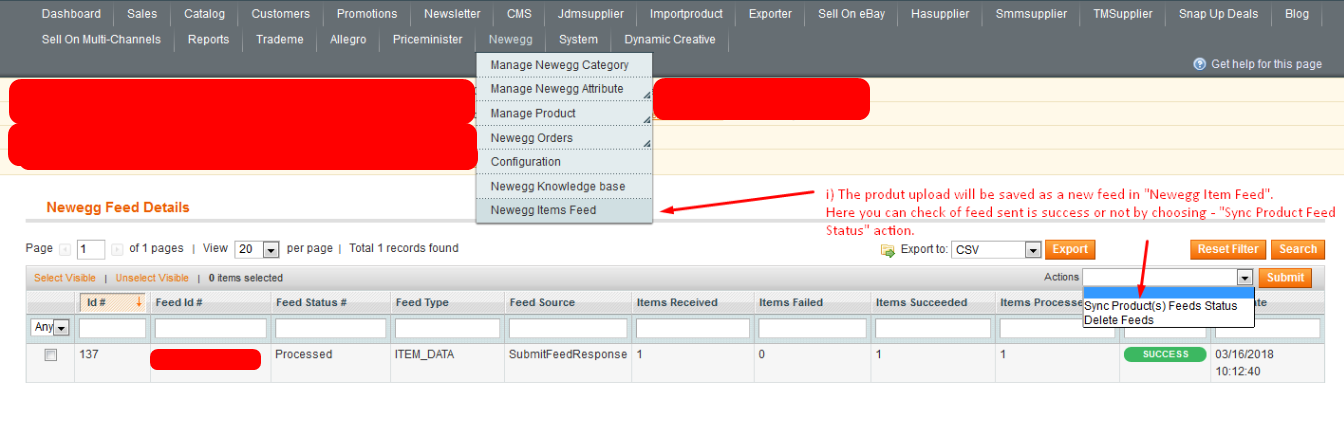Select Manage Newegg Category menu entry
Viewport: 1344px width, 422px height.
coord(564,65)
